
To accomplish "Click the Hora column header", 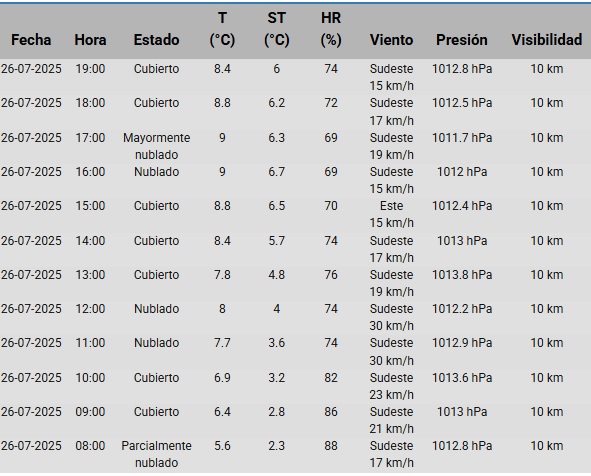I will click(90, 40).
